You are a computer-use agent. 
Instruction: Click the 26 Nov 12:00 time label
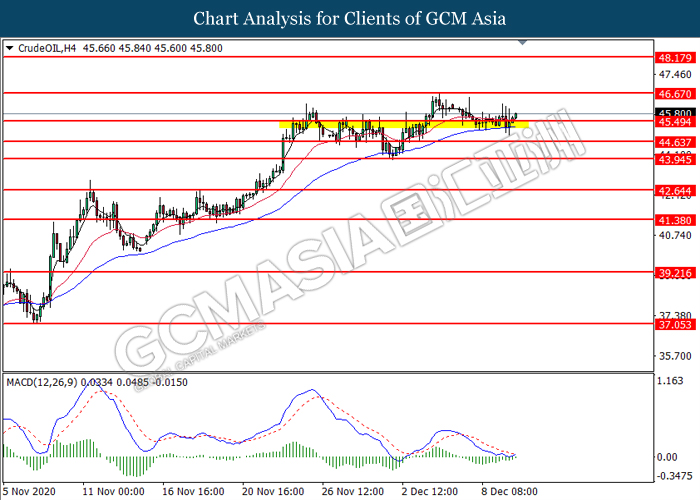click(353, 492)
